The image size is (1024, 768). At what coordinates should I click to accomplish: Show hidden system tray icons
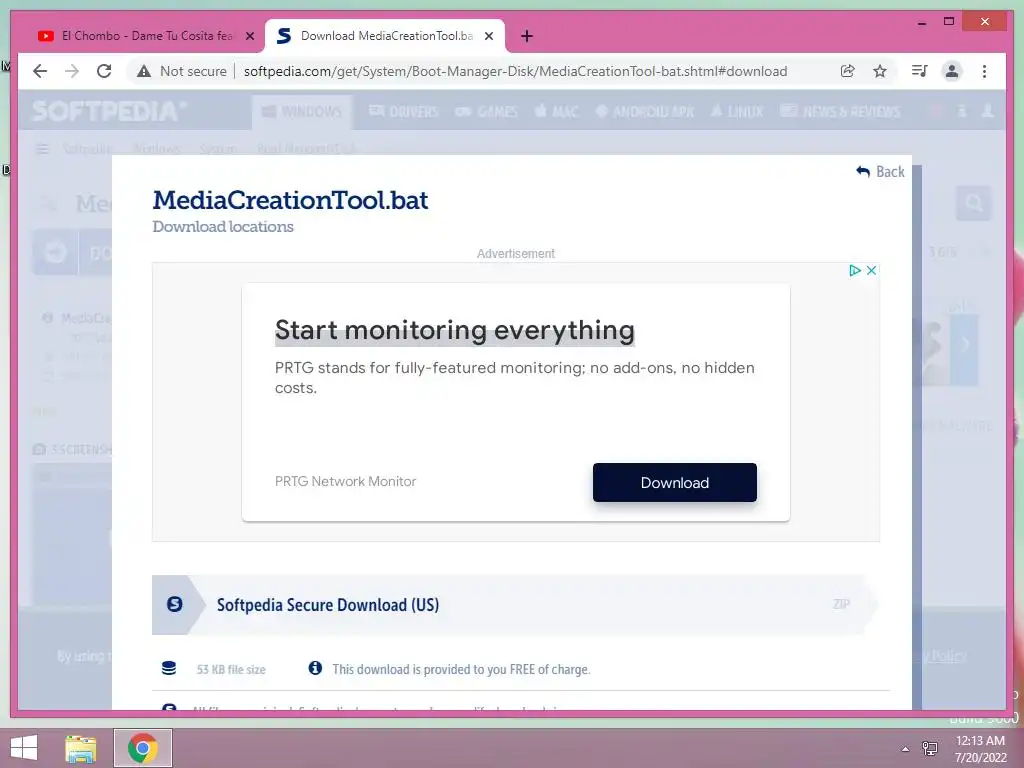[905, 749]
